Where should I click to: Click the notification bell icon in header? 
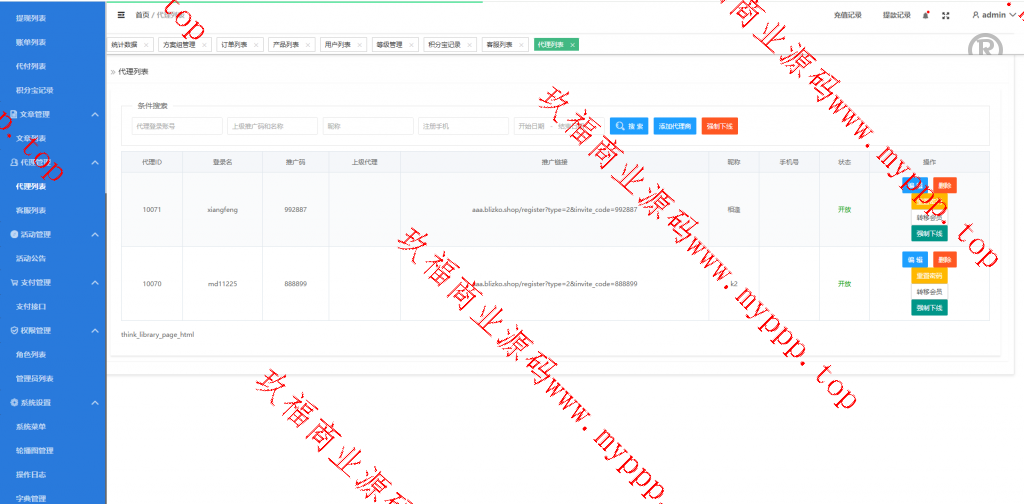[x=926, y=15]
